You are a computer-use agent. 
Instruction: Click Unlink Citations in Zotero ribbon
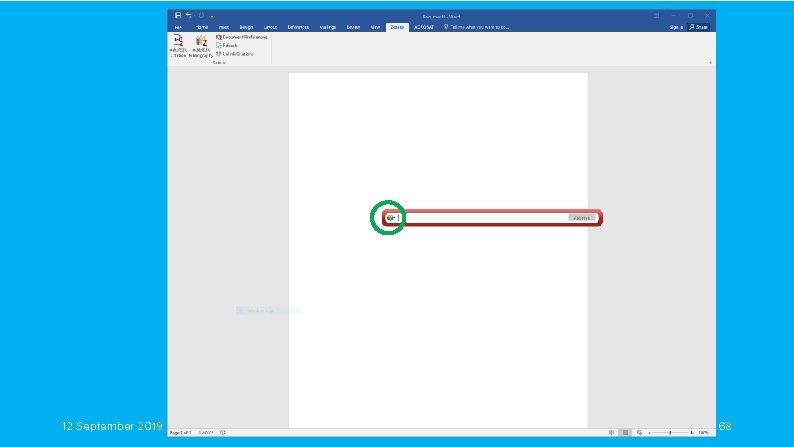[x=234, y=54]
